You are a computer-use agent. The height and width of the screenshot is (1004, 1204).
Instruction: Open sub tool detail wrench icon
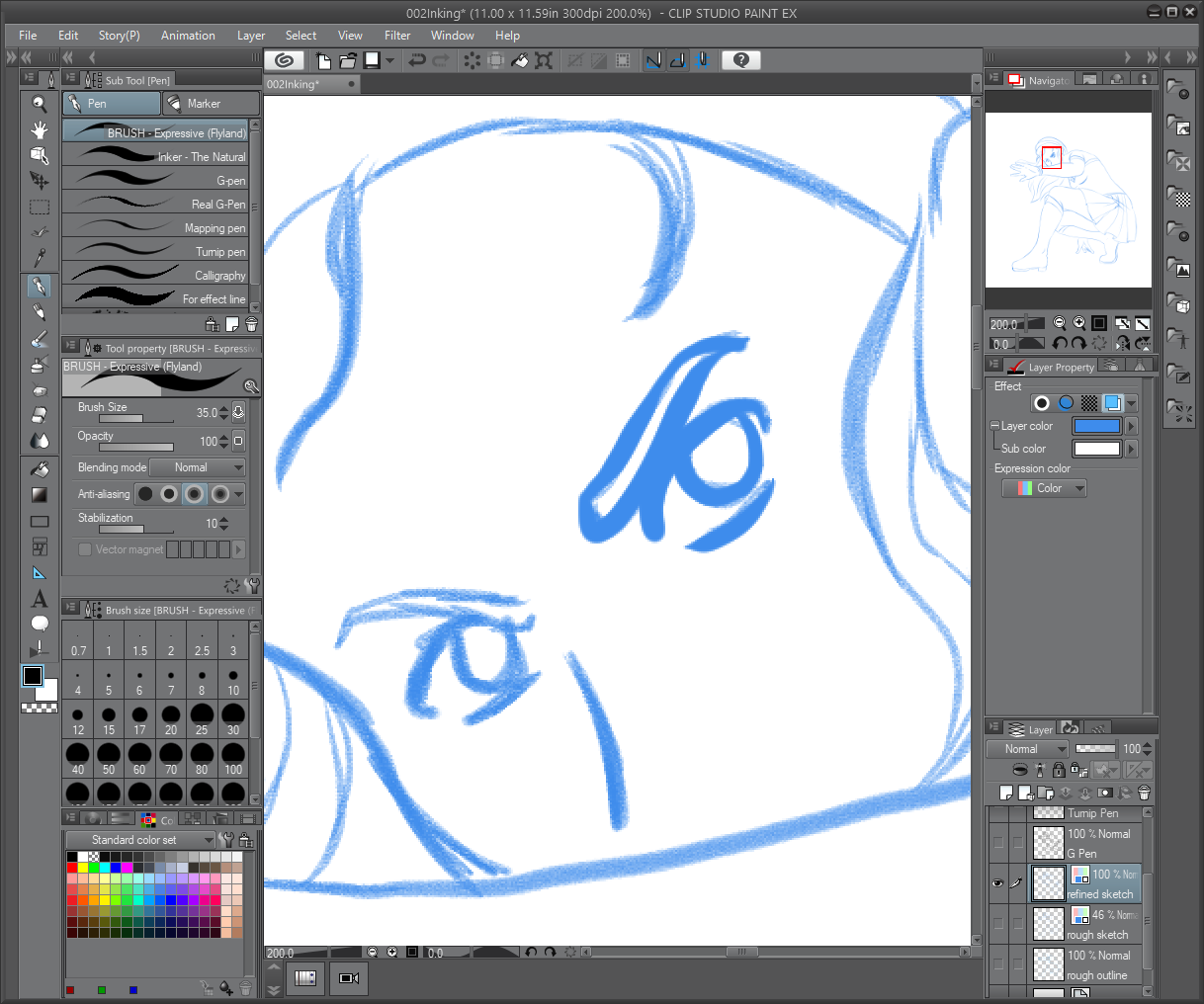click(252, 586)
